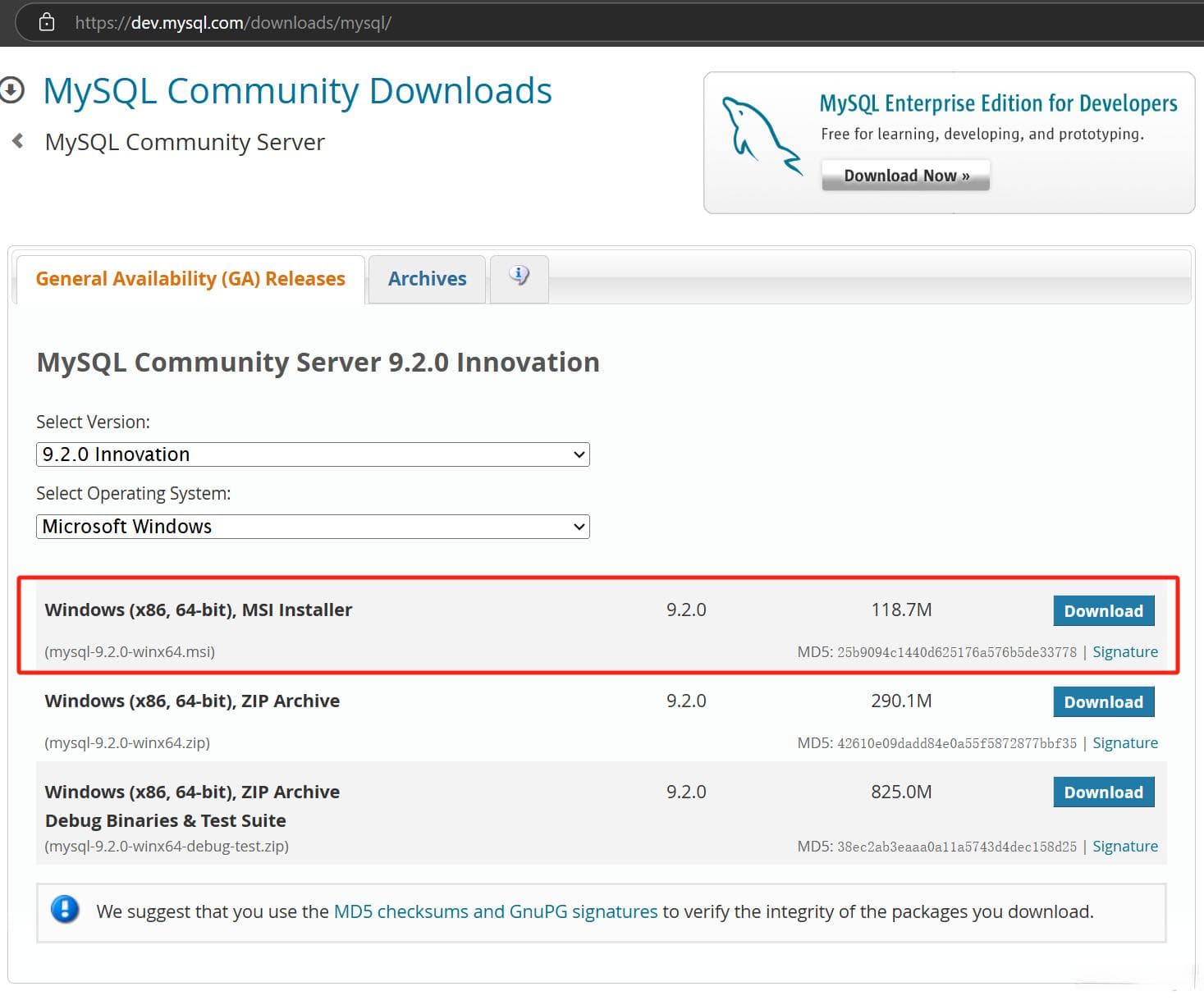Click the 290.1M file size
The height and width of the screenshot is (1000, 1204).
tap(901, 701)
